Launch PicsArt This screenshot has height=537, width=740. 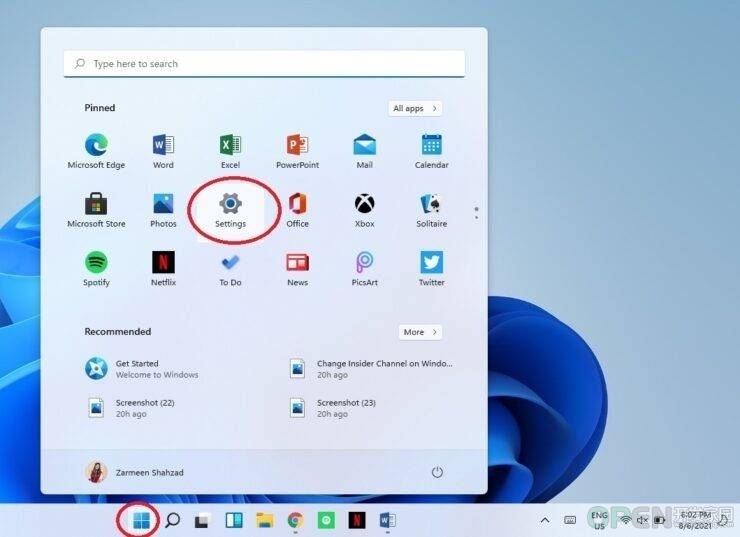point(364,268)
